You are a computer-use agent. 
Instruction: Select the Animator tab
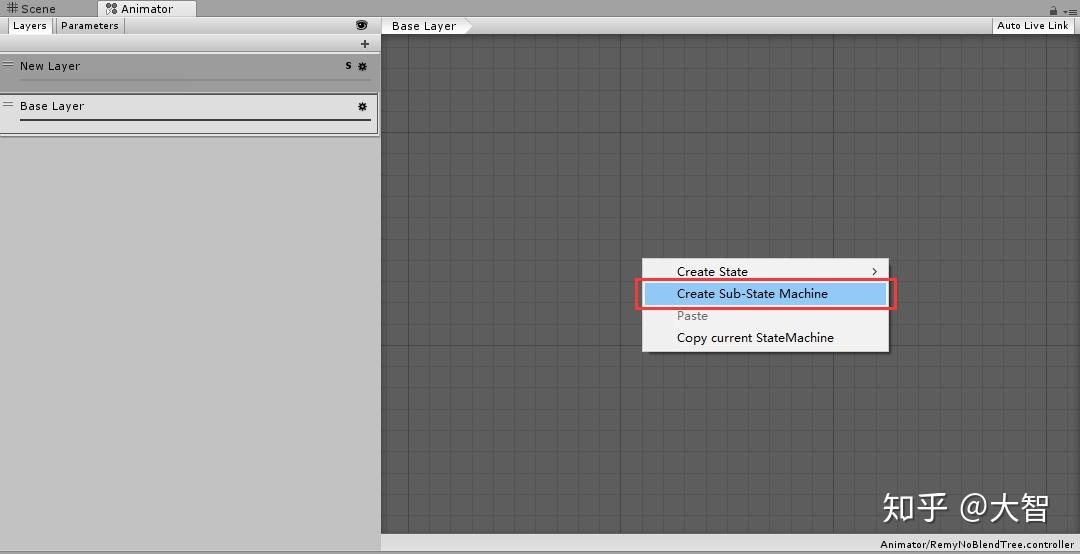[147, 9]
